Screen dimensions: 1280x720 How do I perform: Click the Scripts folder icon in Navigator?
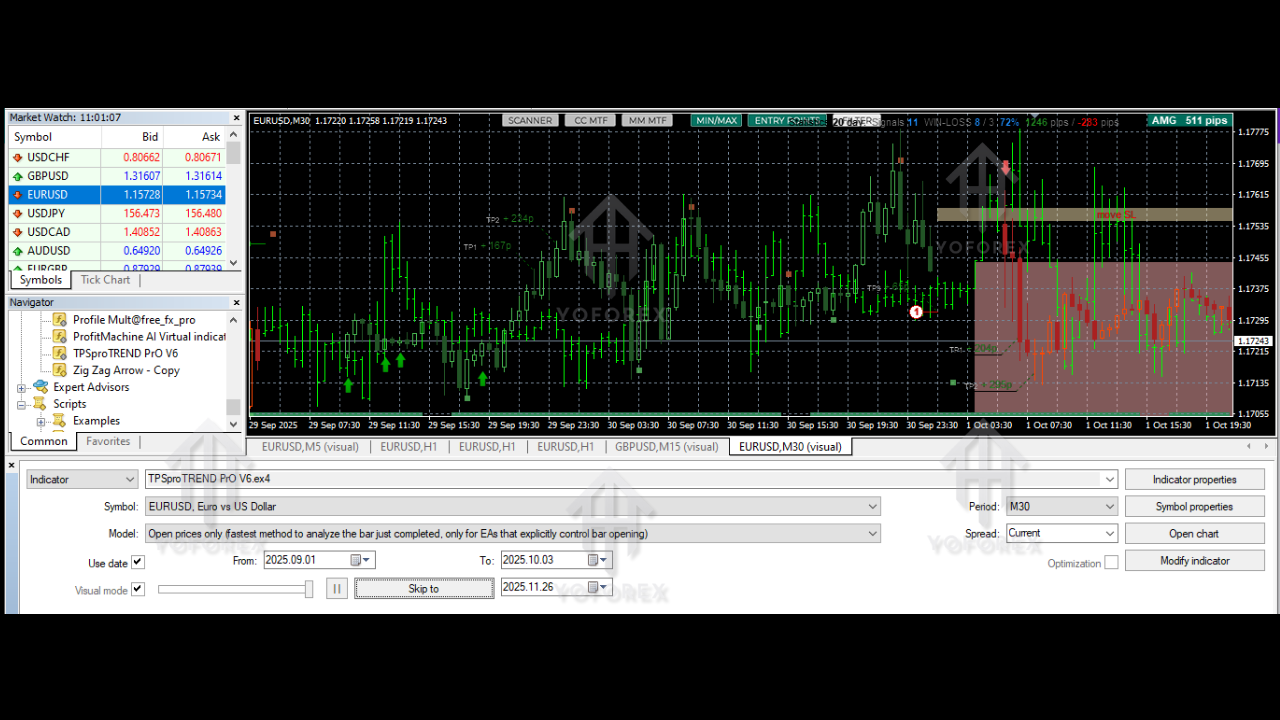tap(40, 404)
